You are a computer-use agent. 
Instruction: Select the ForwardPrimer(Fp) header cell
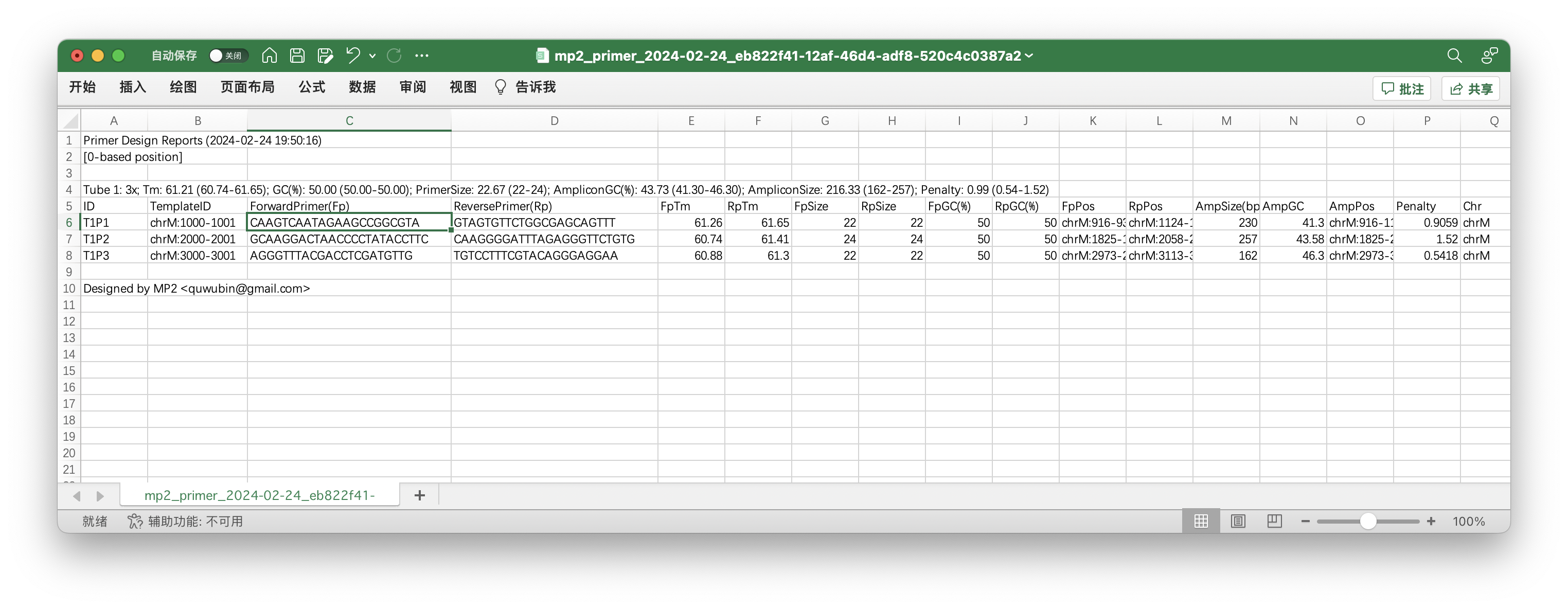tap(349, 206)
